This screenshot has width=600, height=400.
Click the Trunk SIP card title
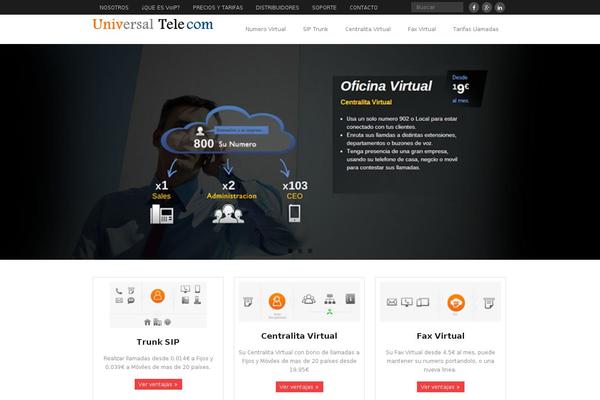(158, 342)
